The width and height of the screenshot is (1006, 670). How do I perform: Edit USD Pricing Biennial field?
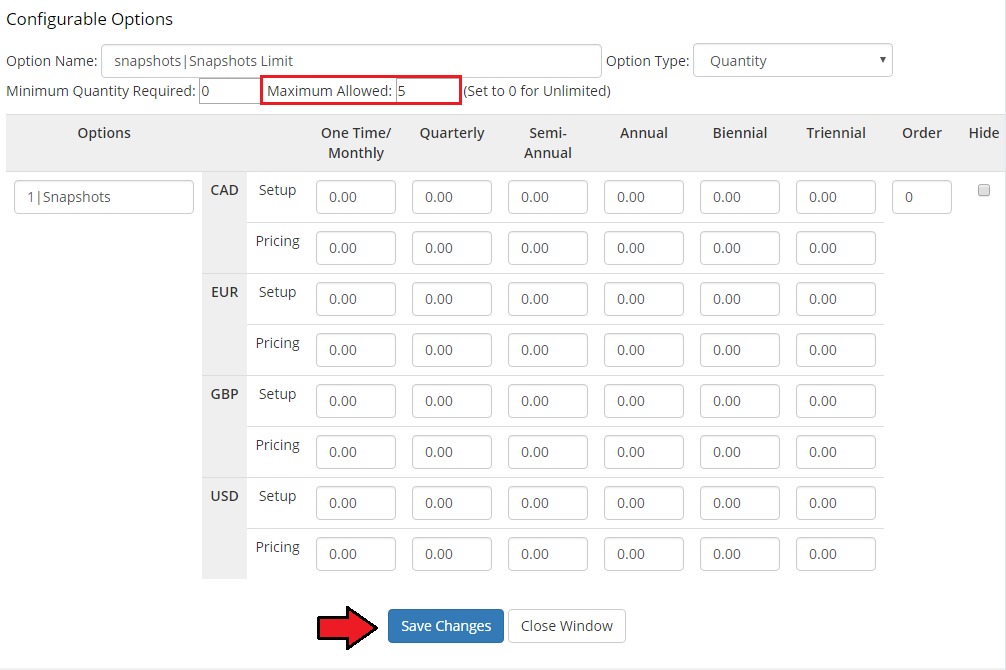click(740, 554)
